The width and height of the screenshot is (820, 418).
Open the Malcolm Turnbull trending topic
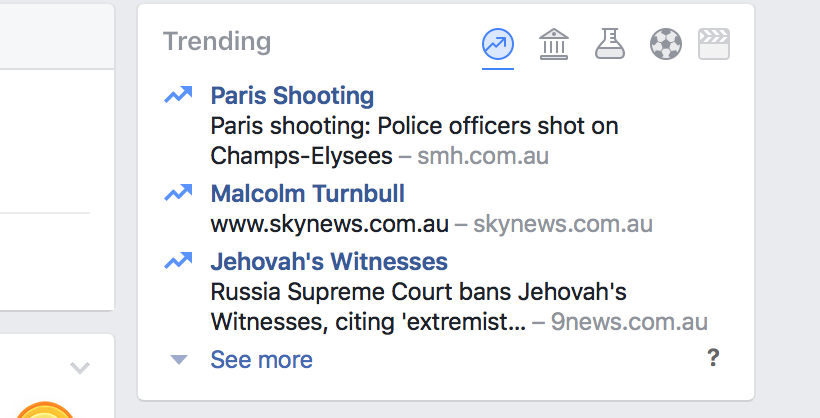click(307, 194)
